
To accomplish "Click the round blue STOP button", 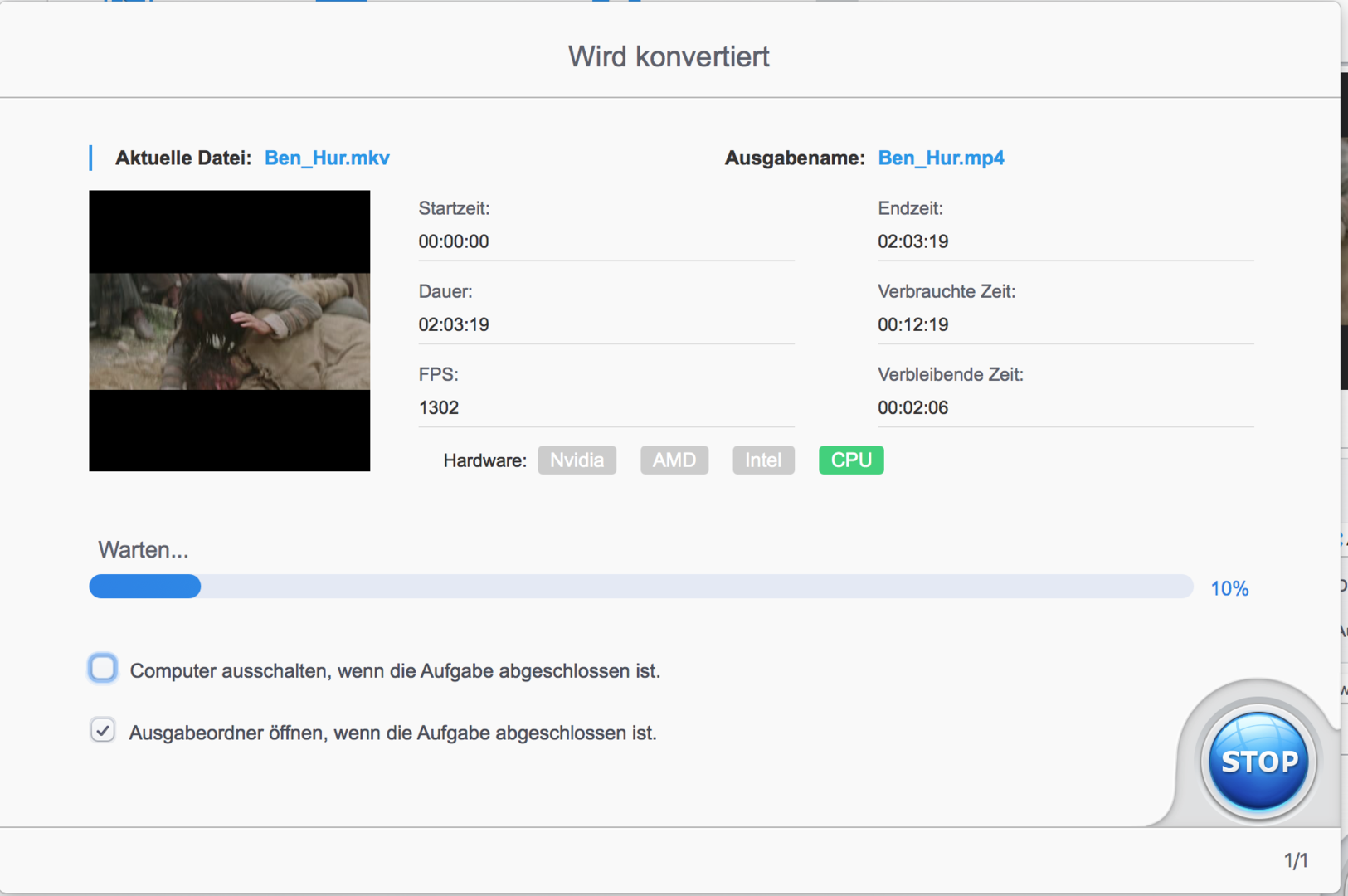I will [1258, 761].
